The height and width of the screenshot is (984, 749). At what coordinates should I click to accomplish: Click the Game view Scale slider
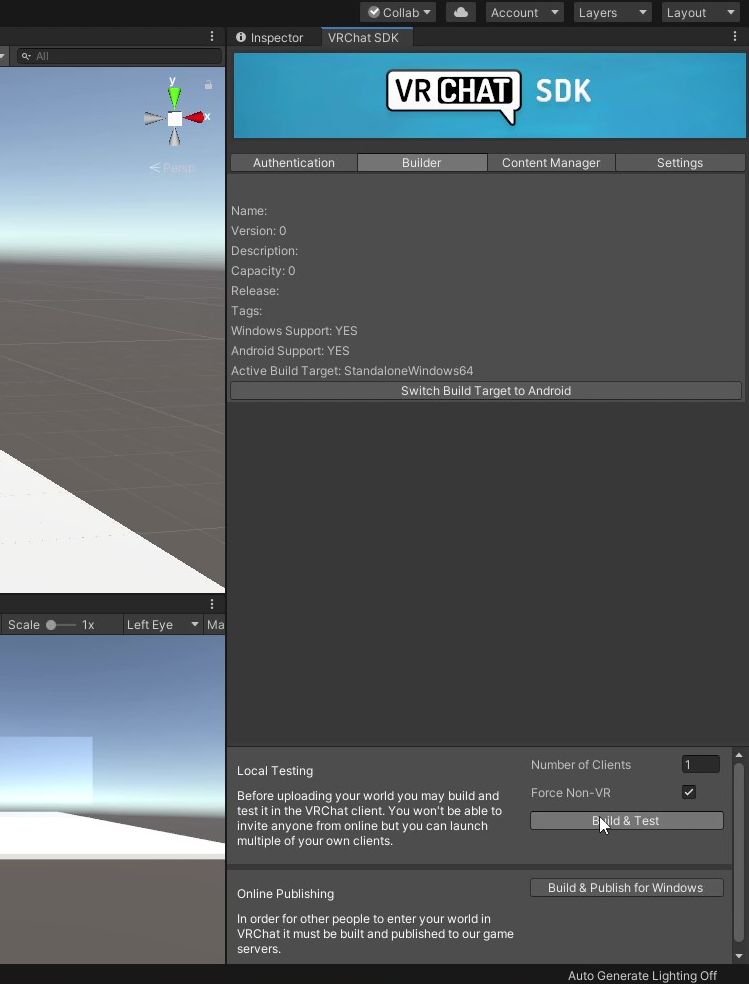coord(61,624)
